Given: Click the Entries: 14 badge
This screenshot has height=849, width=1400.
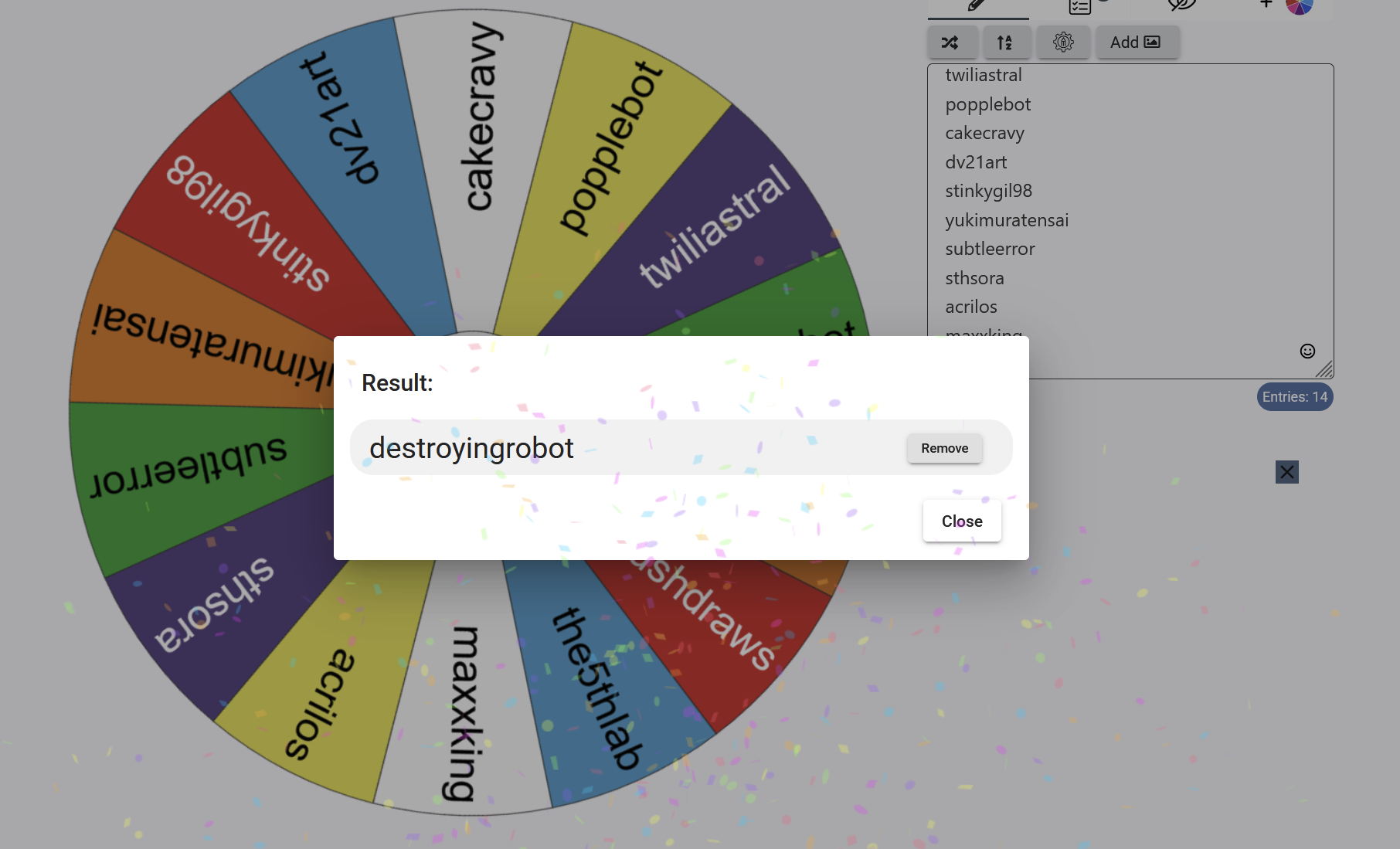Looking at the screenshot, I should pos(1294,397).
